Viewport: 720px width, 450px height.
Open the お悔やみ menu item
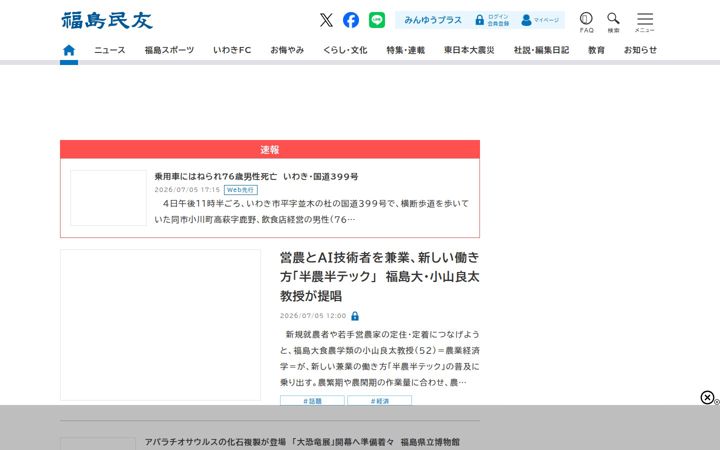coord(287,50)
